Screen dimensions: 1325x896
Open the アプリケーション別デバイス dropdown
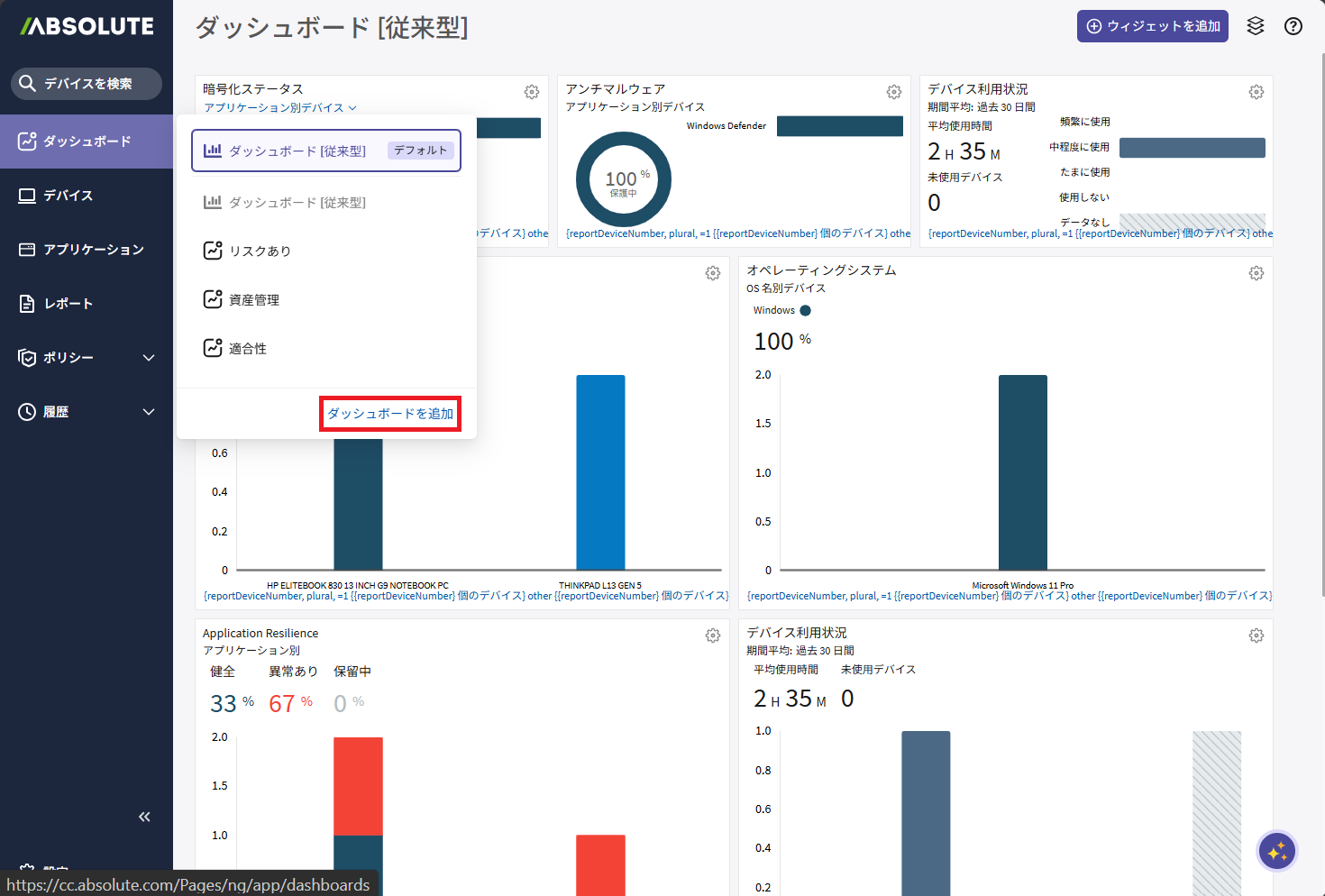tap(280, 108)
